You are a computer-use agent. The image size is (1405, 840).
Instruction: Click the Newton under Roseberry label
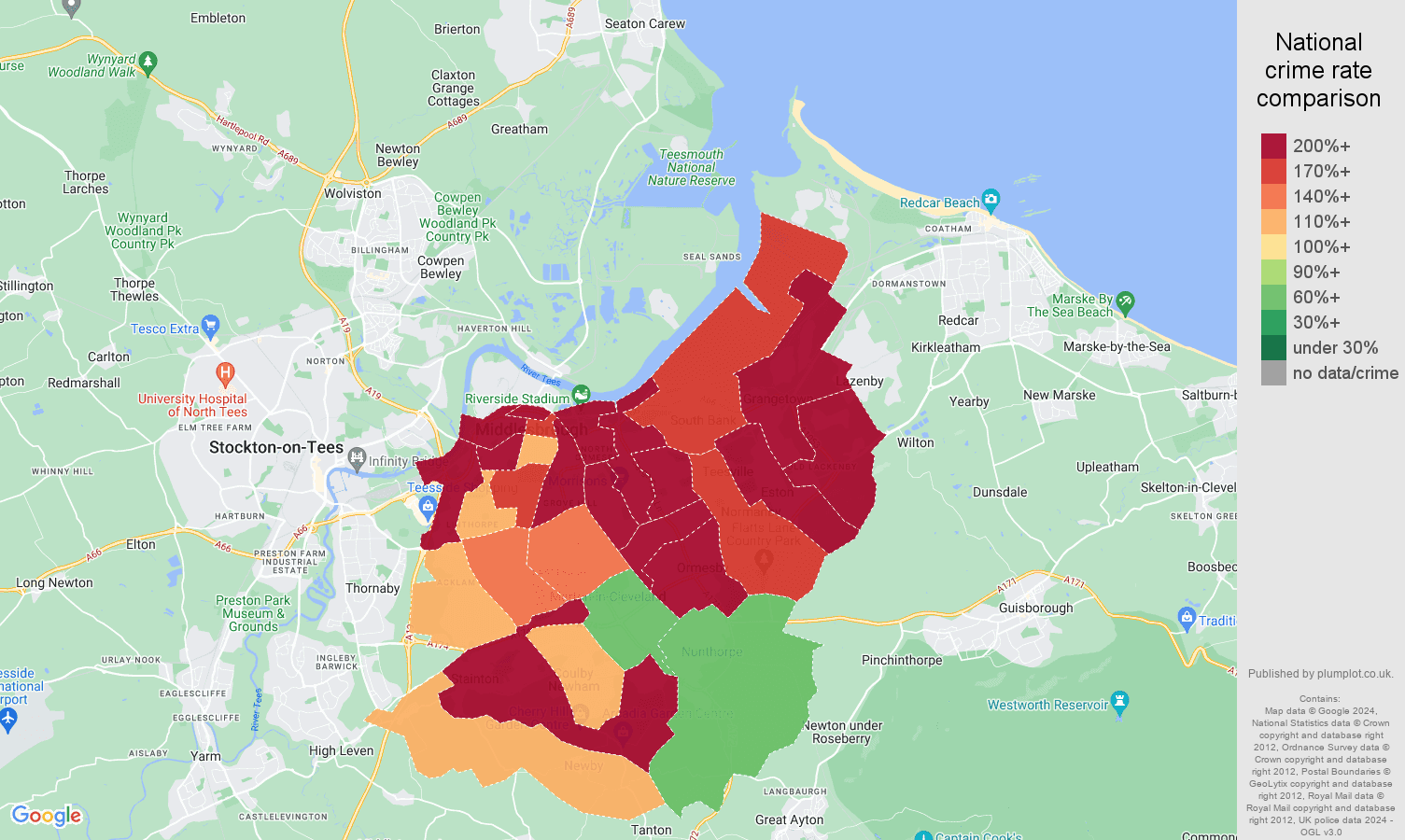click(842, 732)
